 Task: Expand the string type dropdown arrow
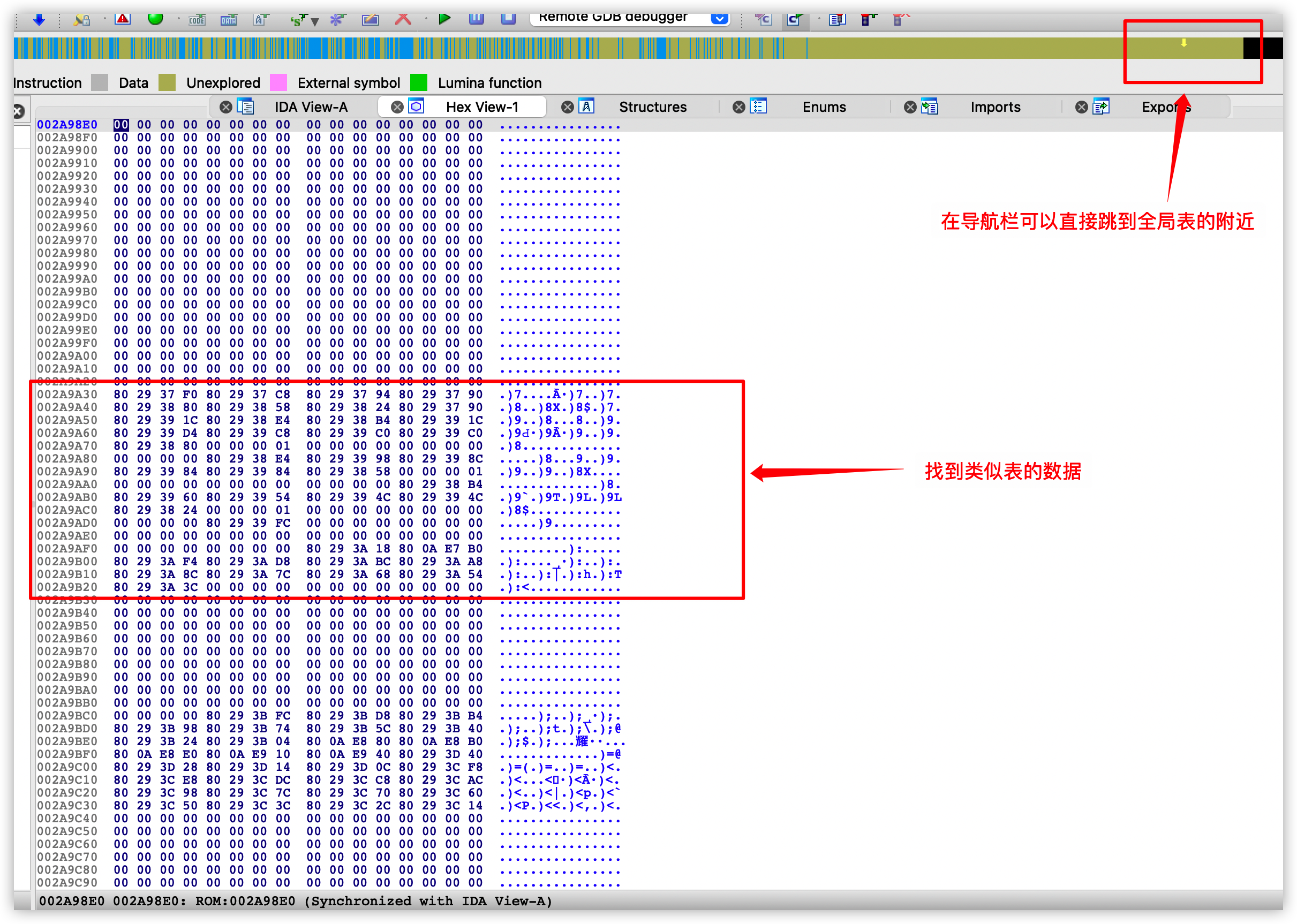point(315,22)
